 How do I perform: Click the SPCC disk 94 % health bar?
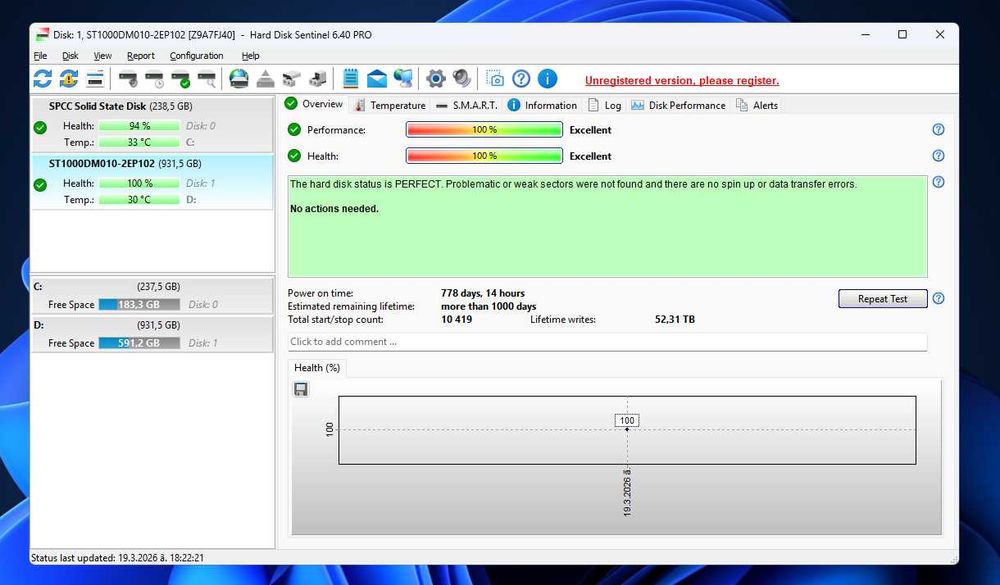coord(139,126)
